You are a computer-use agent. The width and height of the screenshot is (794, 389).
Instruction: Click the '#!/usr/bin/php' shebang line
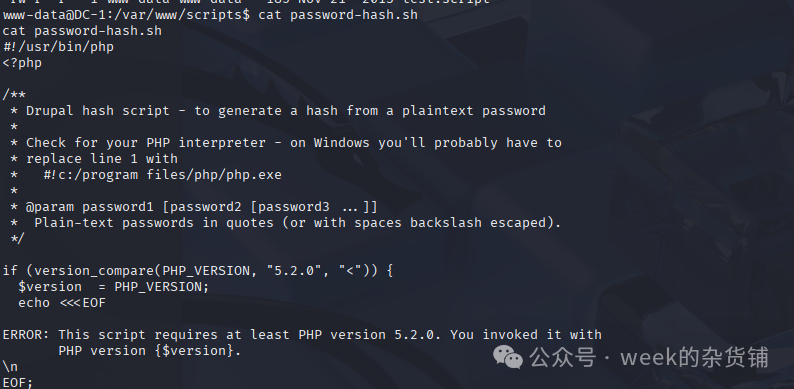58,47
